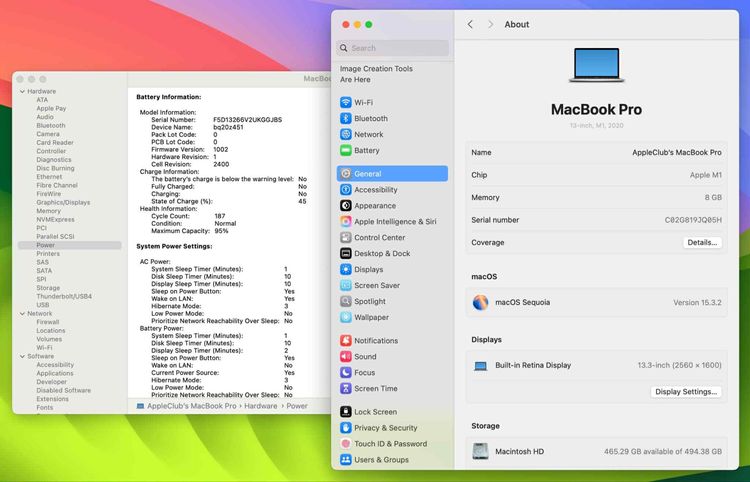750x482 pixels.
Task: Select Memory in System Information sidebar
Action: pos(48,211)
